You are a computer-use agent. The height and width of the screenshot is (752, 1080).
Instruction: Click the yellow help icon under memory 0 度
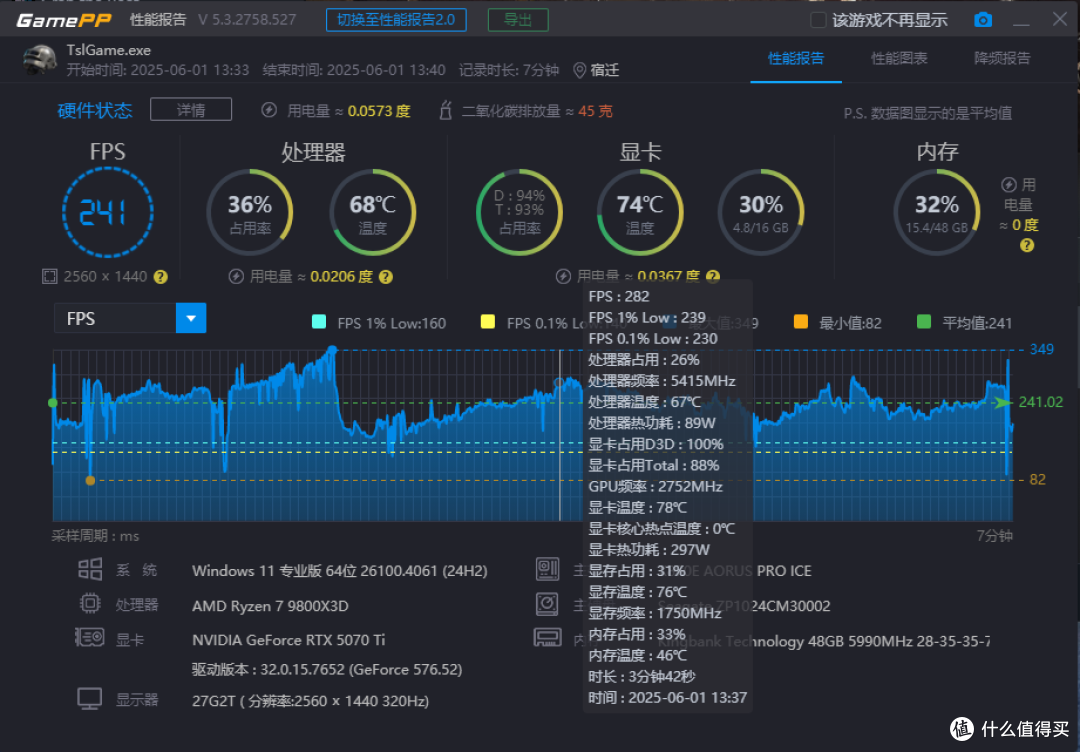click(1027, 245)
